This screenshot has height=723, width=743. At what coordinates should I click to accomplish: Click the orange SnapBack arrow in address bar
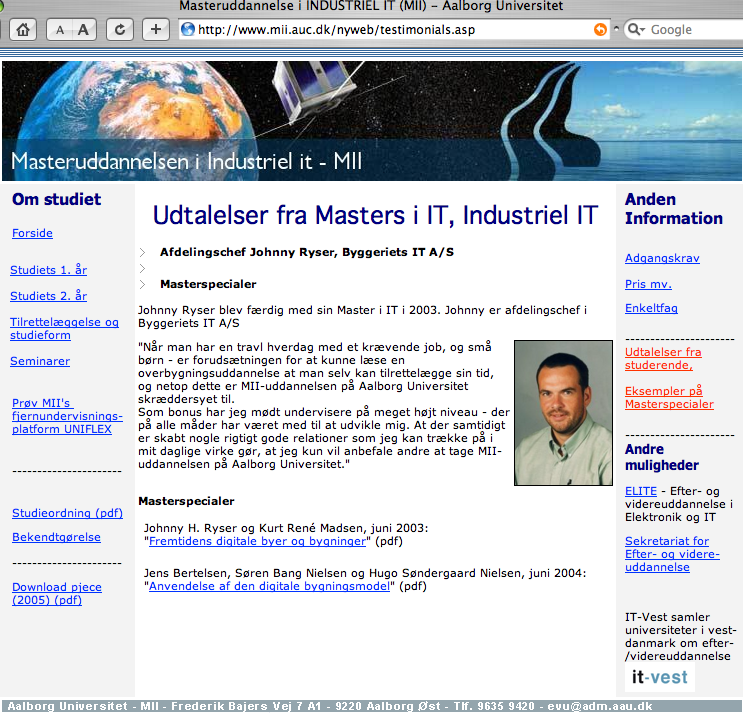click(x=600, y=29)
